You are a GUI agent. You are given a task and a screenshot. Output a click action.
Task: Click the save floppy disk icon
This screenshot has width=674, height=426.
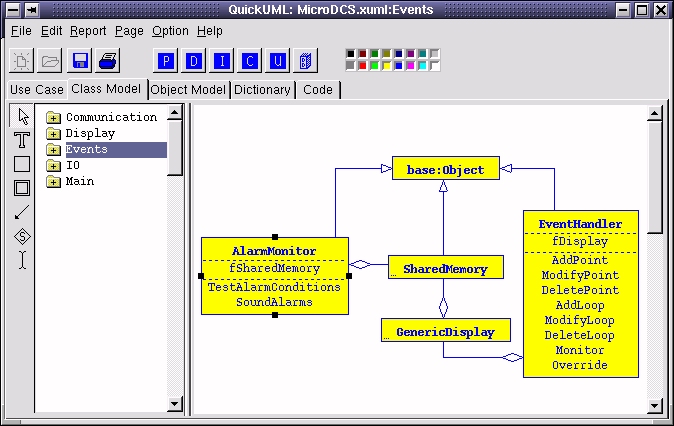pos(80,61)
